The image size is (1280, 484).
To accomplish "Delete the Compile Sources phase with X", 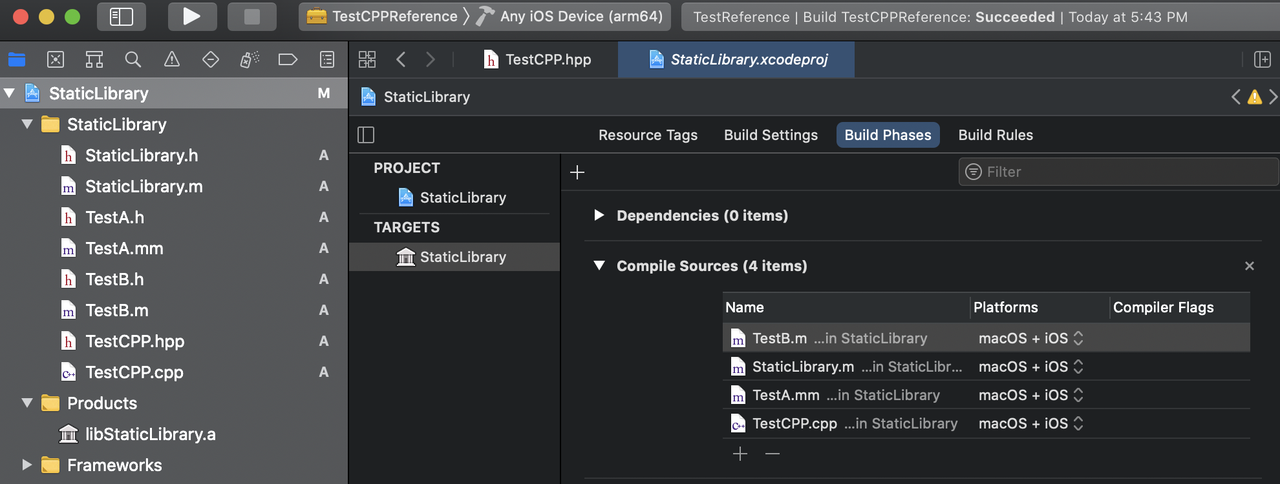I will [1249, 266].
